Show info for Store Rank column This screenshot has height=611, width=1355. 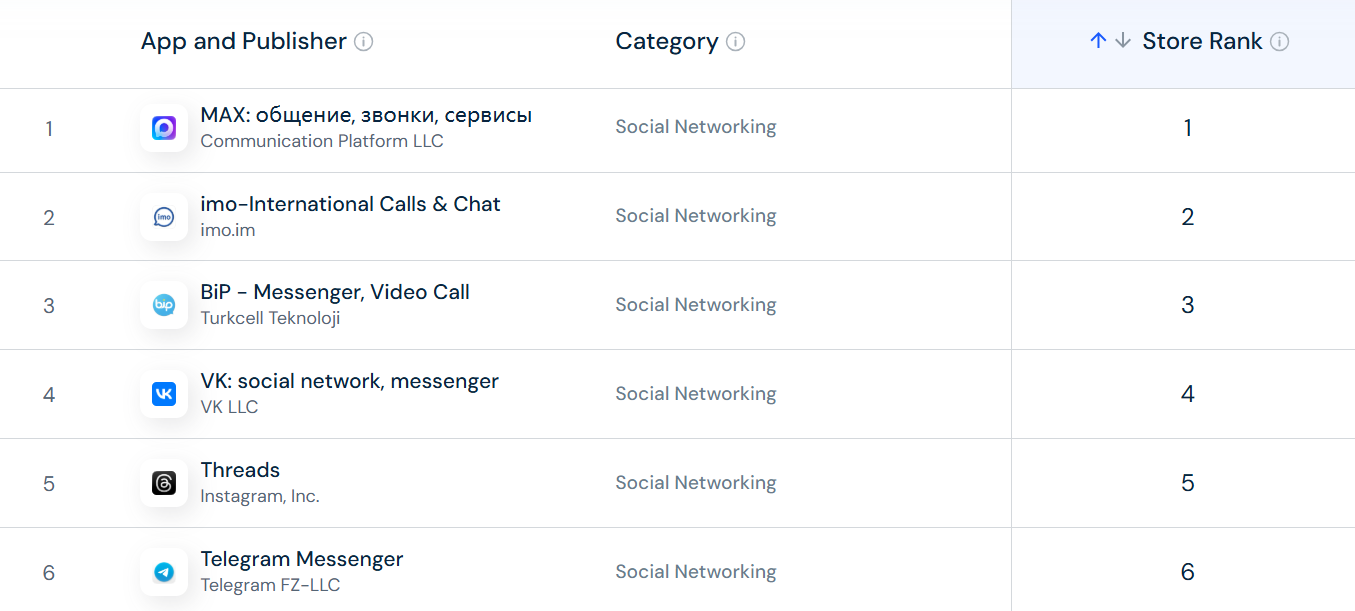point(1279,42)
